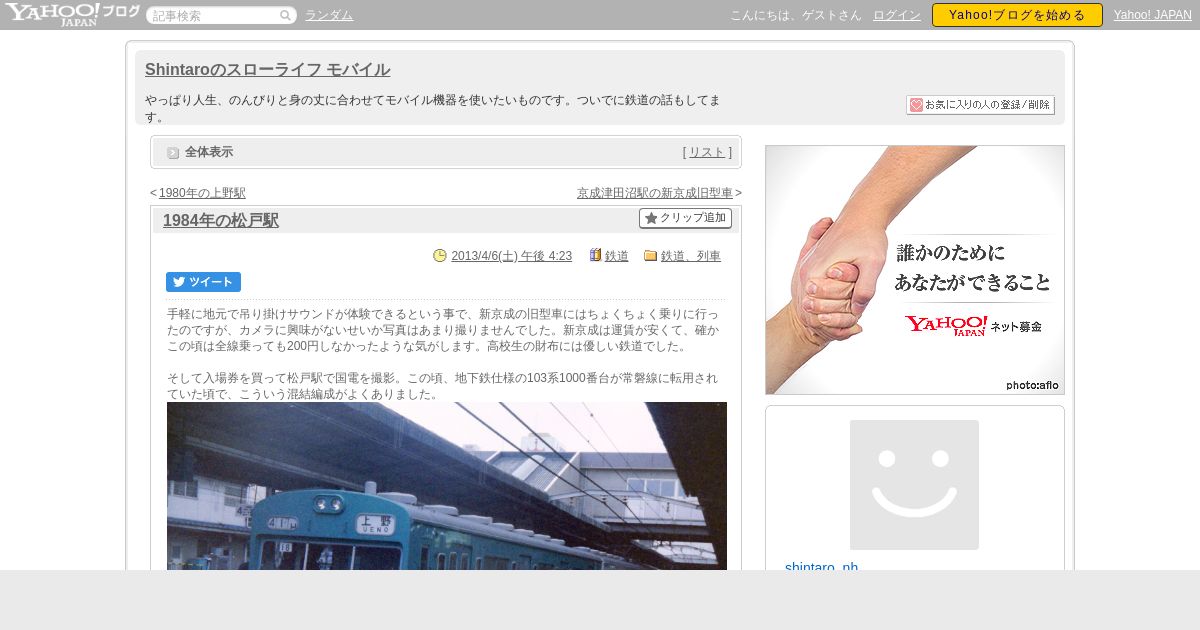This screenshot has width=1200, height=630.
Task: Open blog title Shintaroのスローライフ モバイル
Action: 267,70
